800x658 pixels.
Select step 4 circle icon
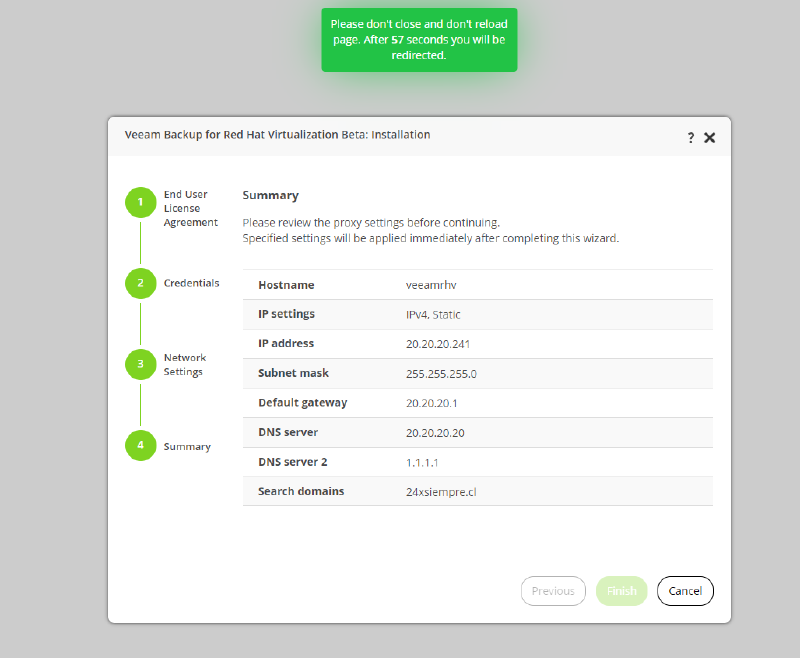pos(140,445)
